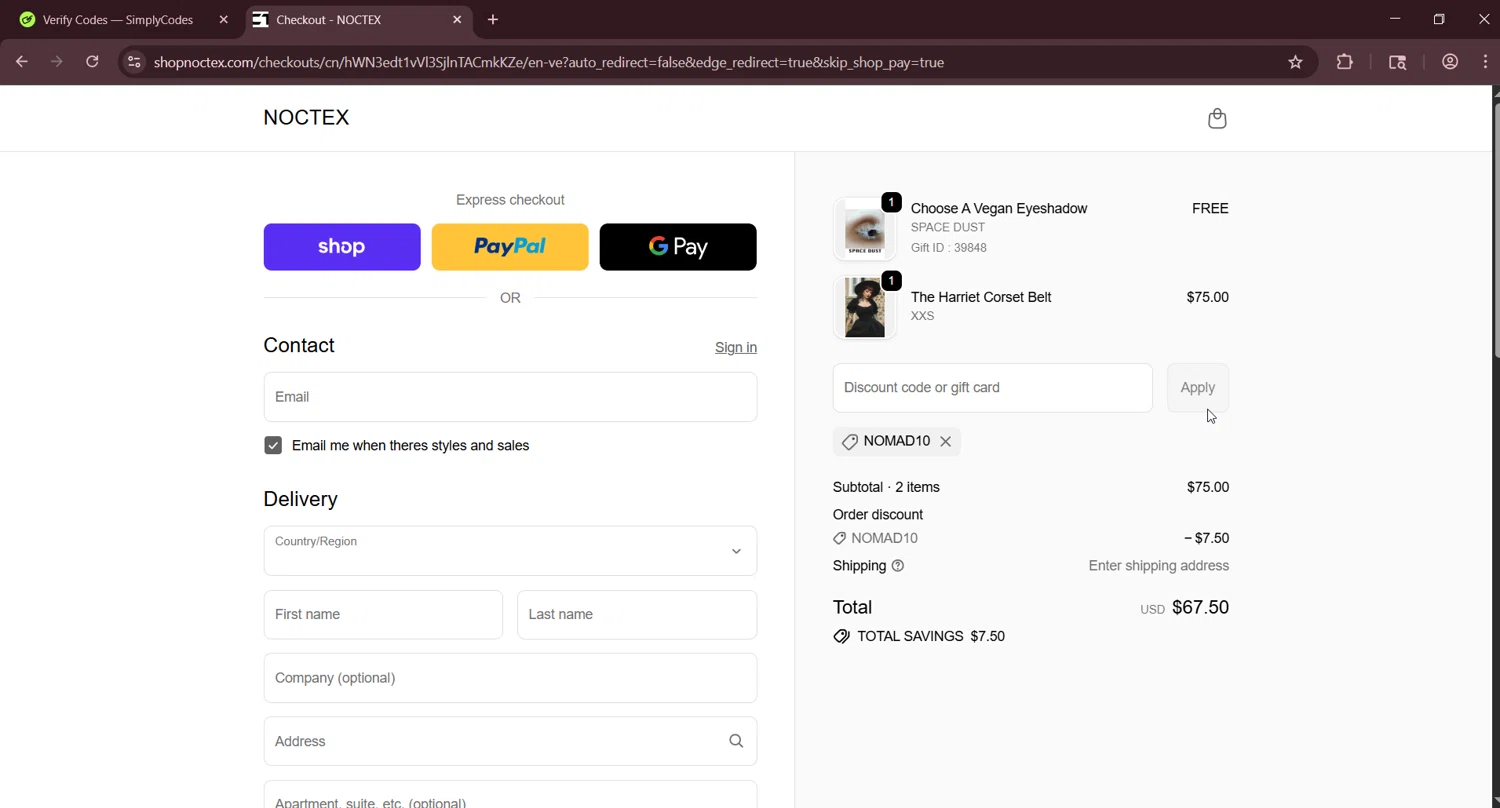Remove the NOMAD10 discount code
Image resolution: width=1500 pixels, height=808 pixels.
[945, 441]
